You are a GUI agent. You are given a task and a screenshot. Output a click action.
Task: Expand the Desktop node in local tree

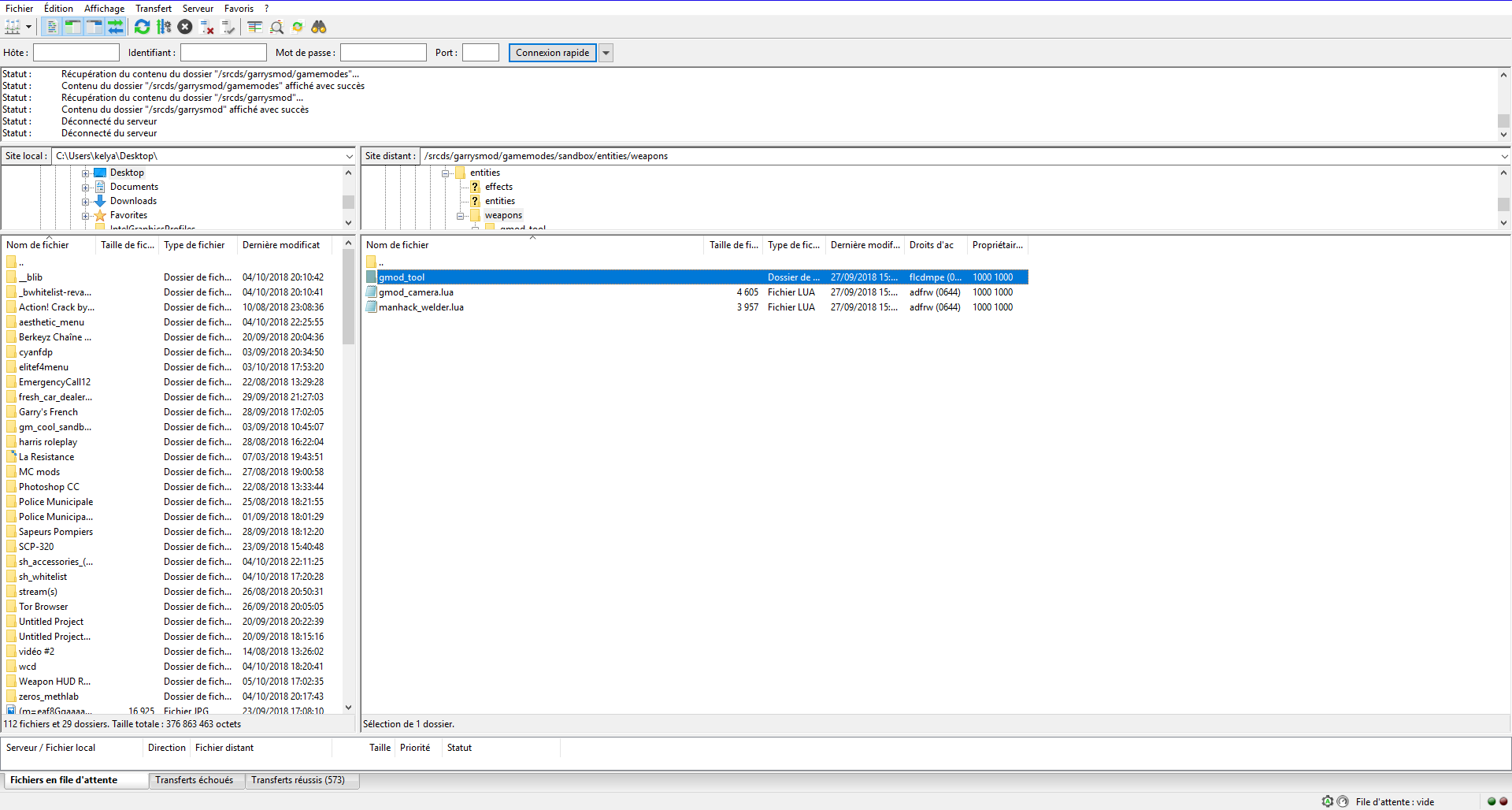pyautogui.click(x=85, y=173)
